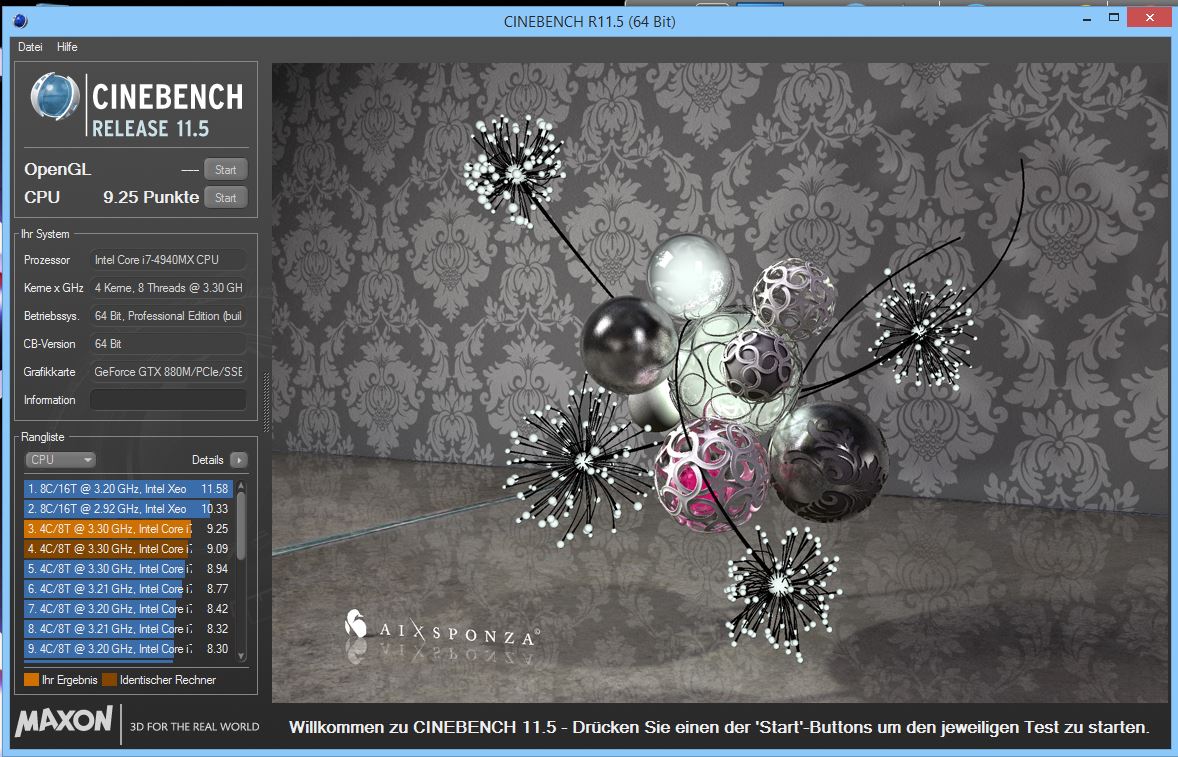The height and width of the screenshot is (757, 1178).
Task: Click the brown 'Identischer Rechner' swatch
Action: click(109, 680)
